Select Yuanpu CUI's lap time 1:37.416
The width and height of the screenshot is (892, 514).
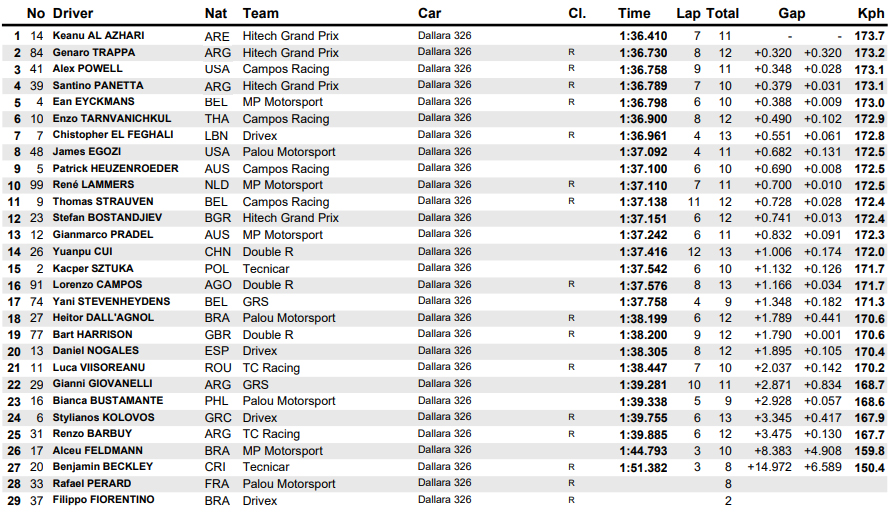[644, 251]
